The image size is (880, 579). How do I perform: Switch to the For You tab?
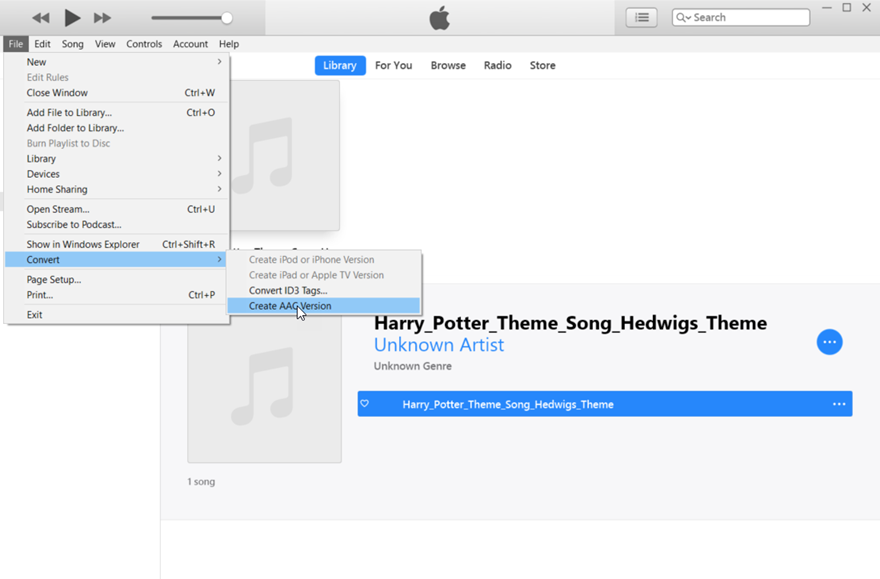pos(393,65)
